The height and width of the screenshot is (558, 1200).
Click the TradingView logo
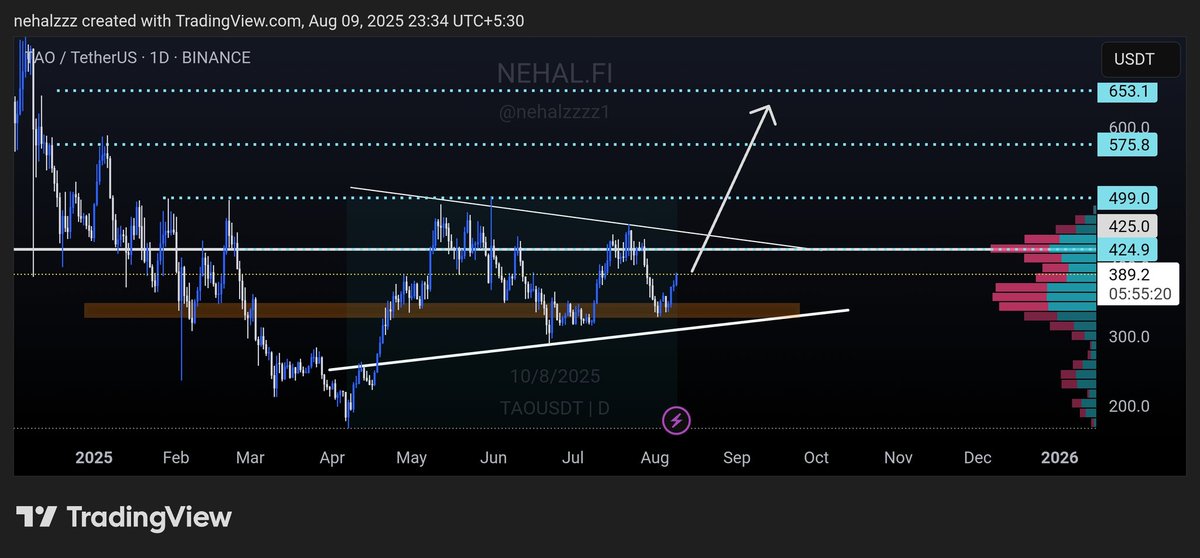pos(126,517)
